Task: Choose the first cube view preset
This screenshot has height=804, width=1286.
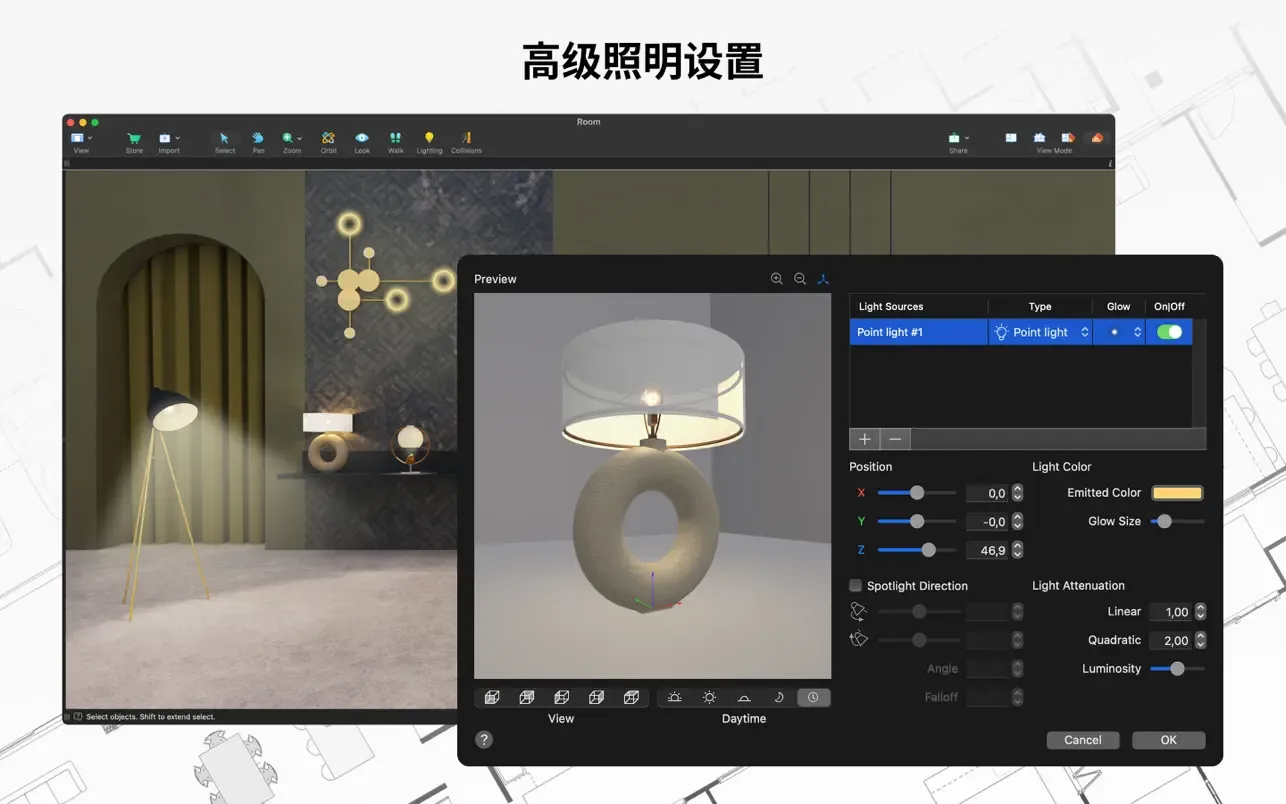Action: coord(492,698)
